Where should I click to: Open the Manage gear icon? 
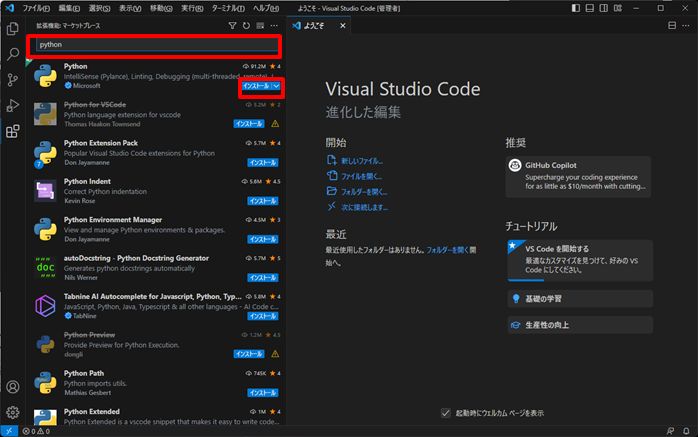(12, 413)
